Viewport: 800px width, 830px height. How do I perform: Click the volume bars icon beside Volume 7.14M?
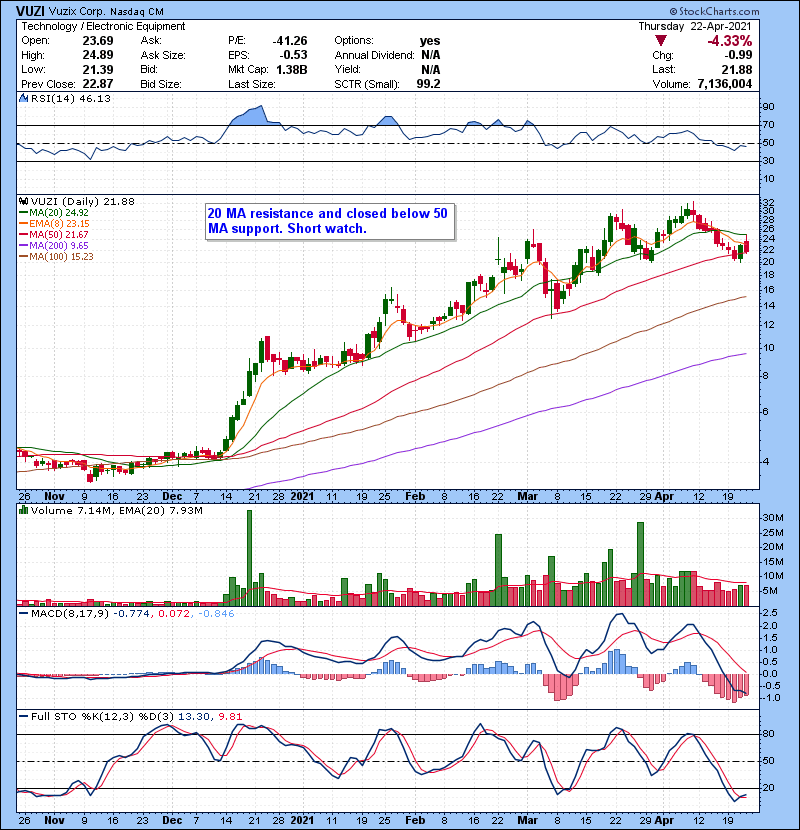point(24,511)
